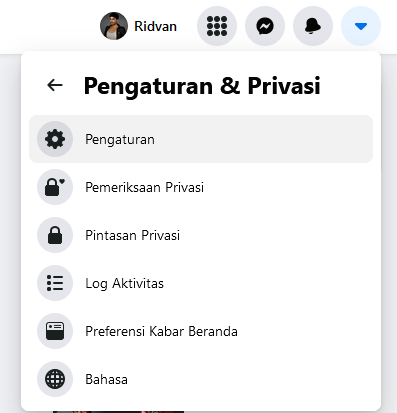Collapse the account dropdown arrow
397x413 pixels.
coord(361,26)
